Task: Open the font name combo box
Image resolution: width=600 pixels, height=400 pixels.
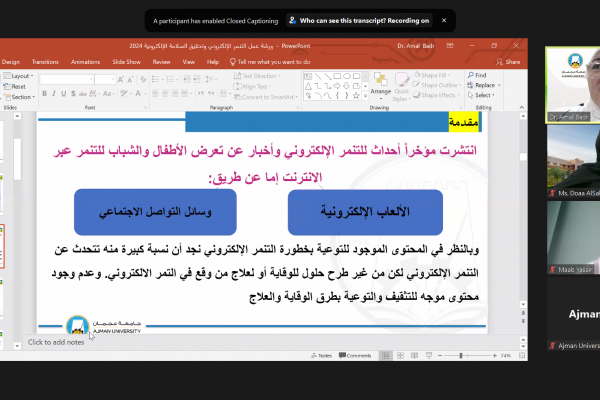Action: pyautogui.click(x=67, y=80)
